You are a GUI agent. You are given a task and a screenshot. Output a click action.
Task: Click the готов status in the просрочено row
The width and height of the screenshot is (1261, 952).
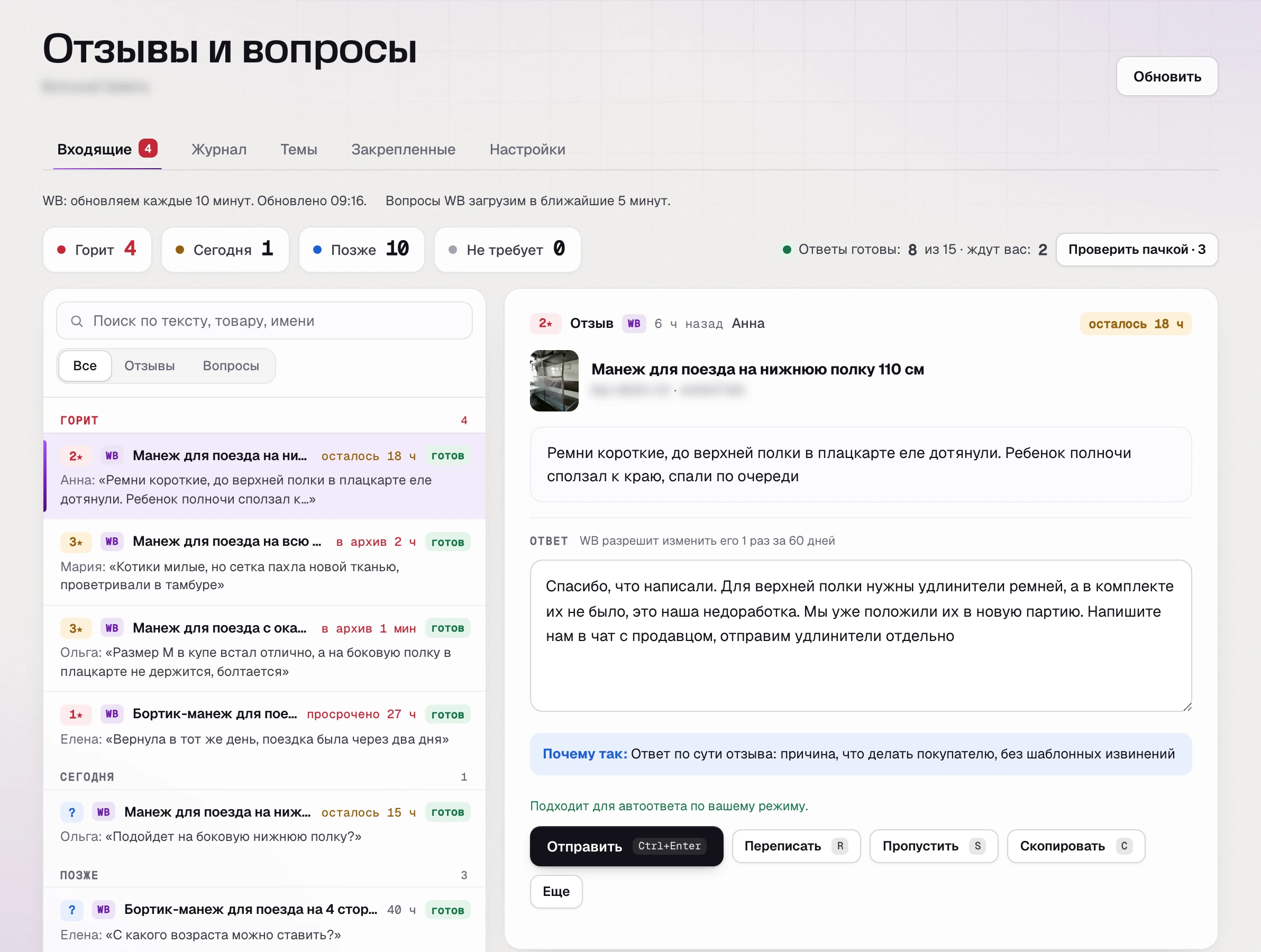click(x=447, y=715)
